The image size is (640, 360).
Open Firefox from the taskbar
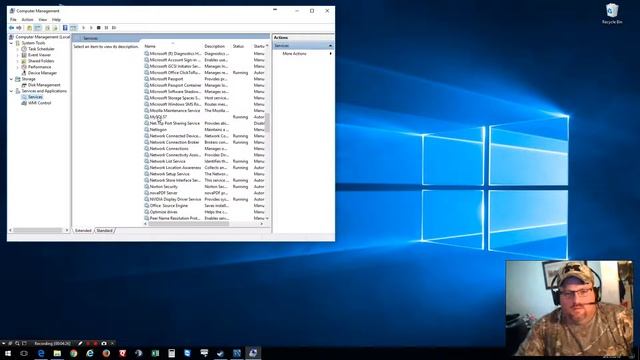106,353
